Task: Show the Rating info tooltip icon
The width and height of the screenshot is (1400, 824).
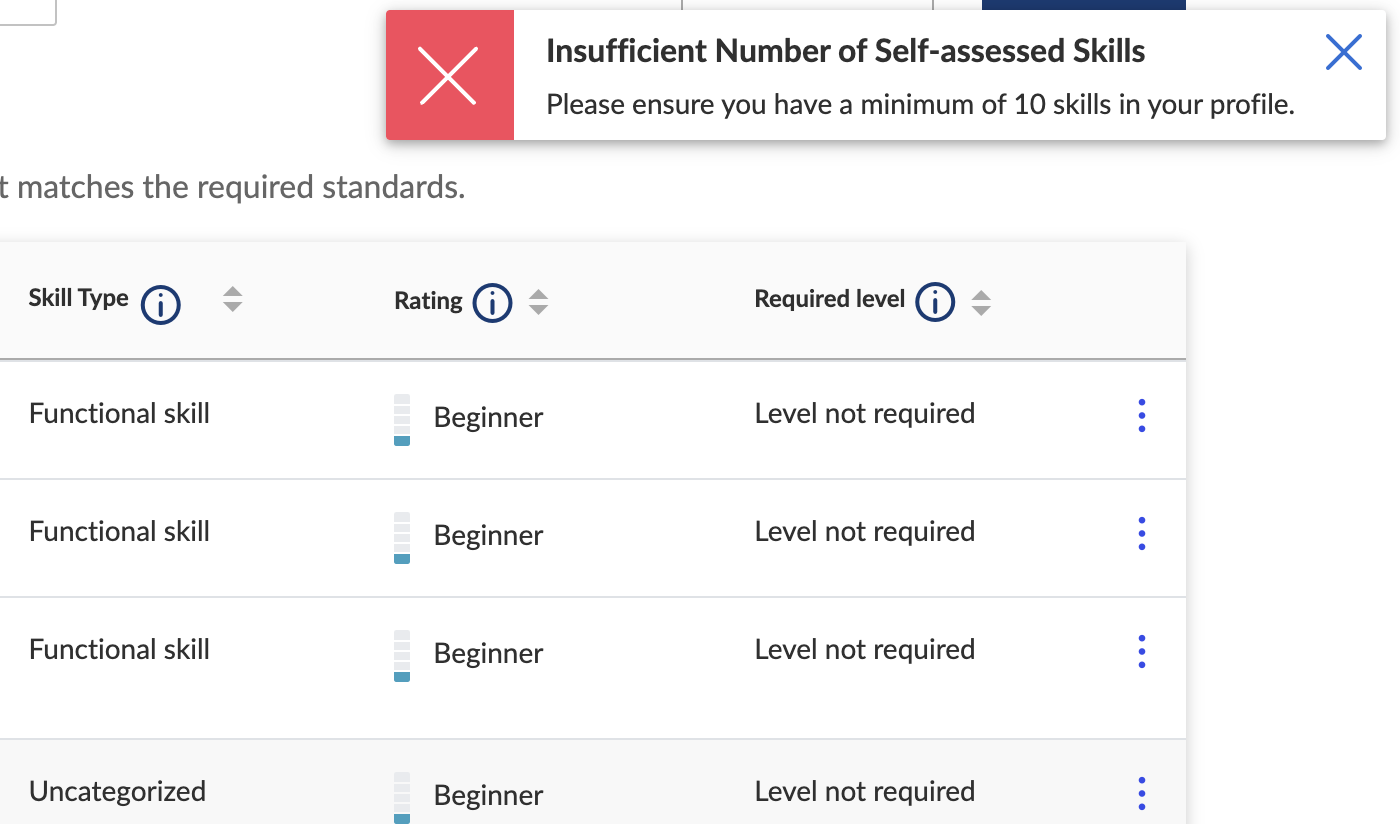Action: (x=492, y=303)
